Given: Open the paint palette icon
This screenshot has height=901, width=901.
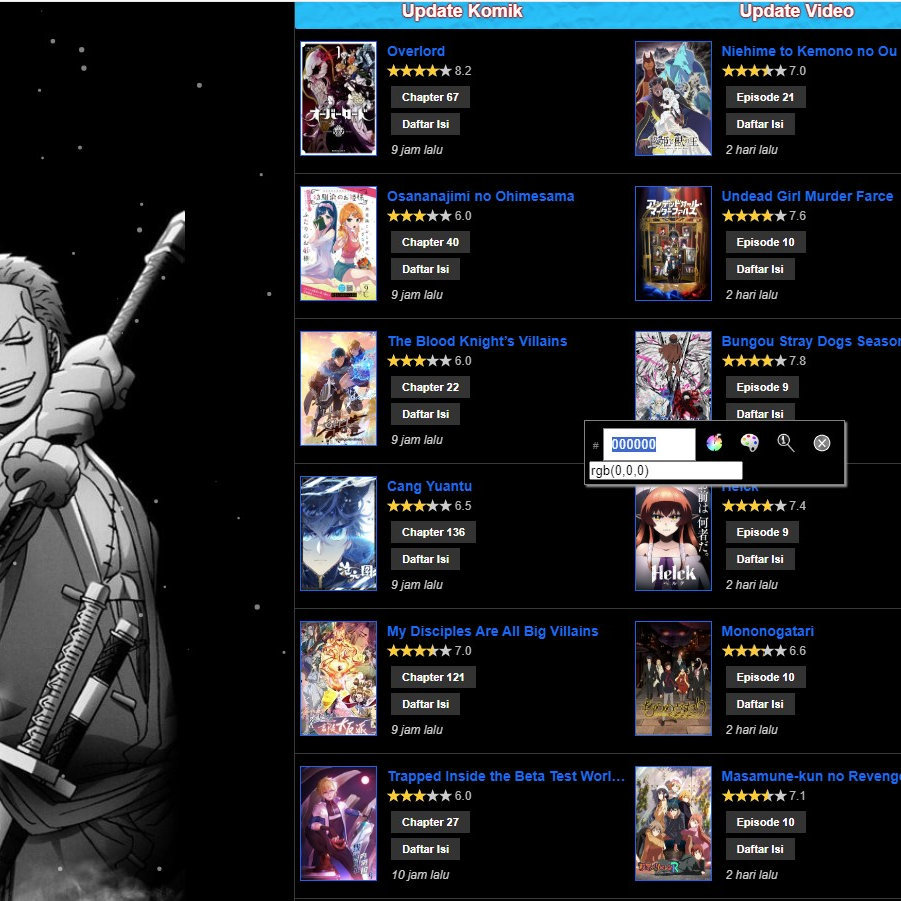Looking at the screenshot, I should point(749,443).
